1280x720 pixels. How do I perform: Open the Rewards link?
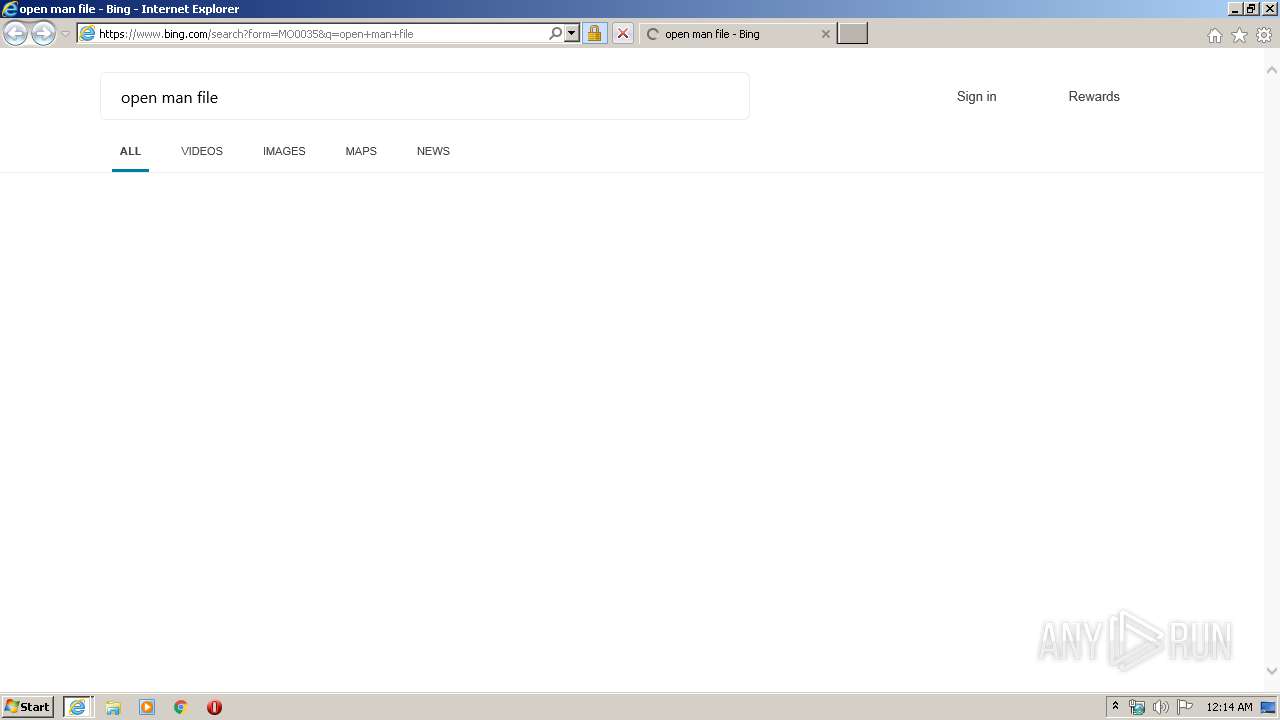pos(1094,97)
